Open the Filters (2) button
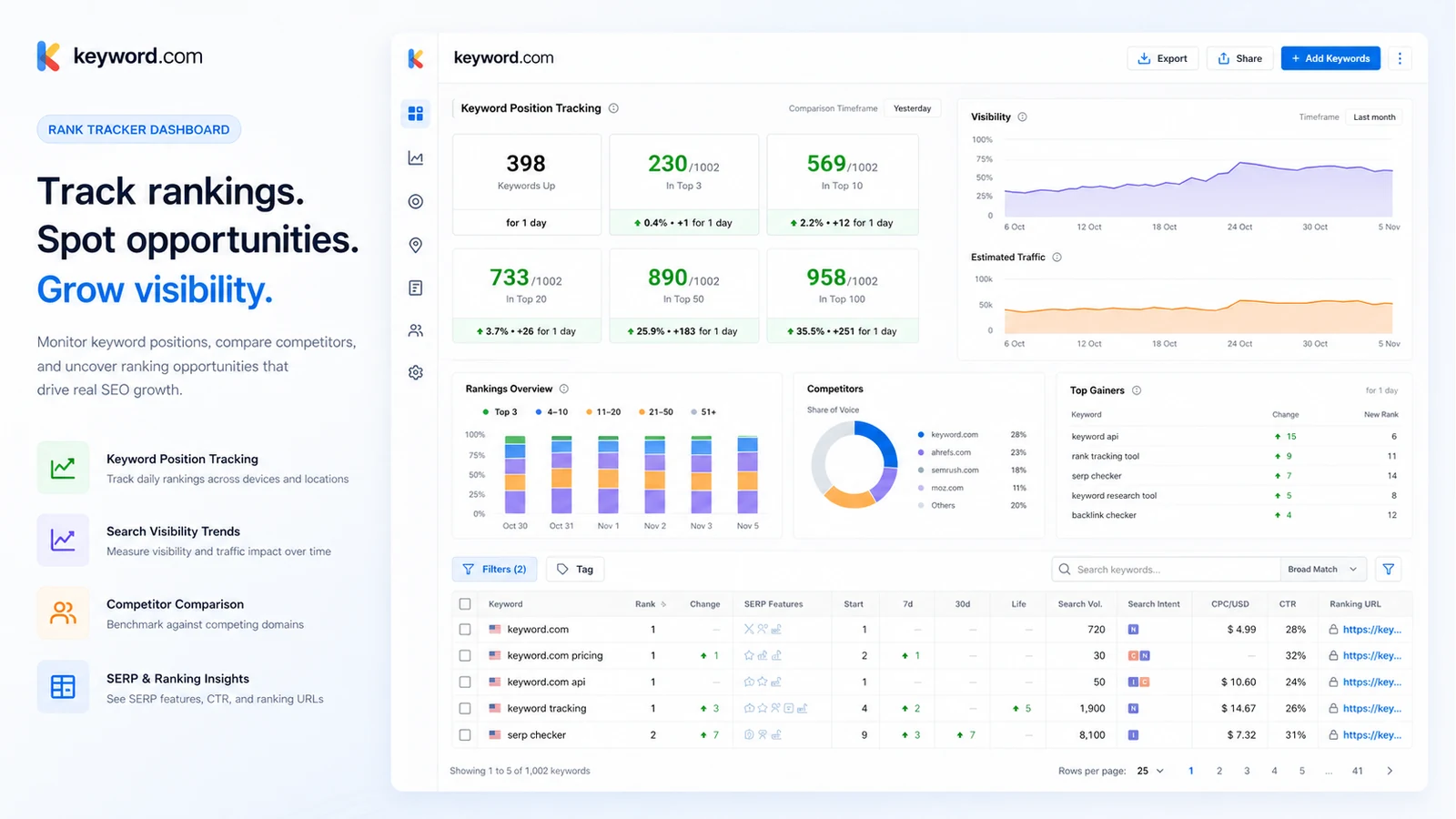This screenshot has height=819, width=1456. pyautogui.click(x=494, y=570)
